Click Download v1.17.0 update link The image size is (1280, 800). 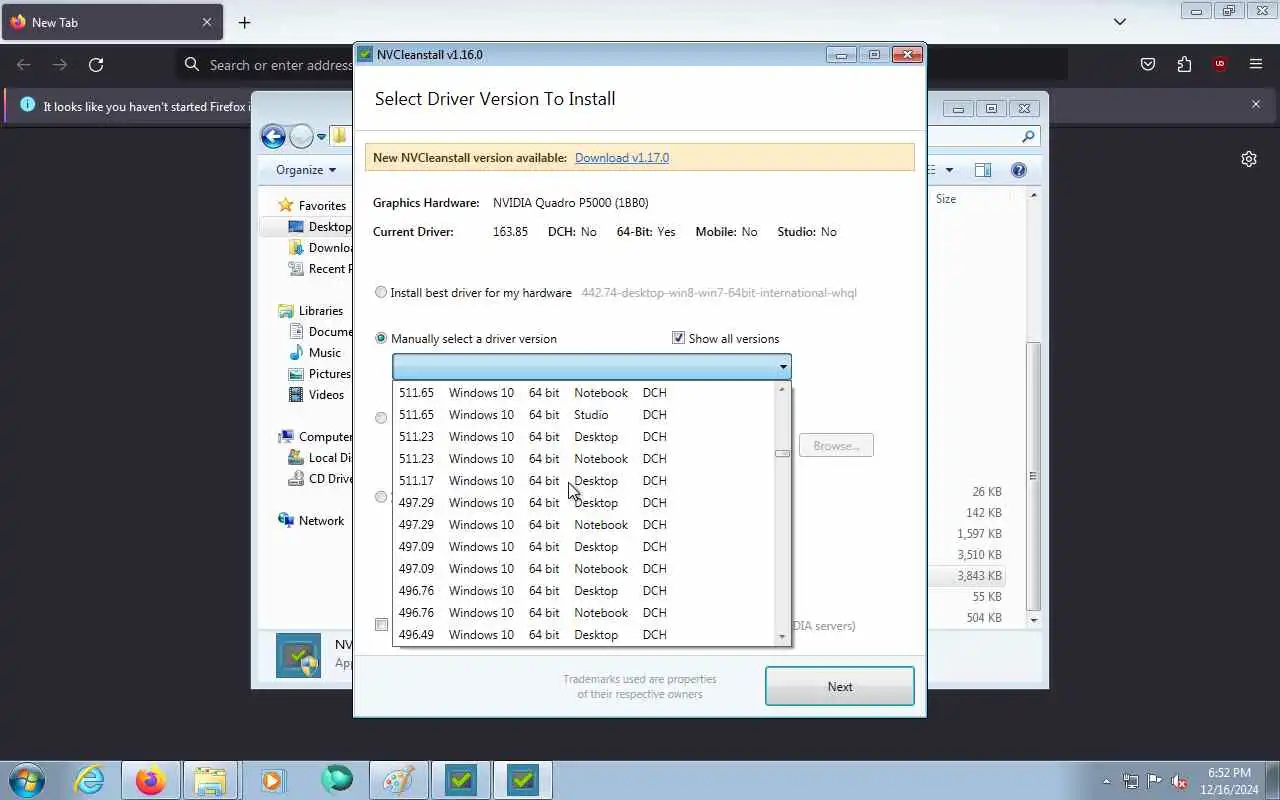click(622, 158)
